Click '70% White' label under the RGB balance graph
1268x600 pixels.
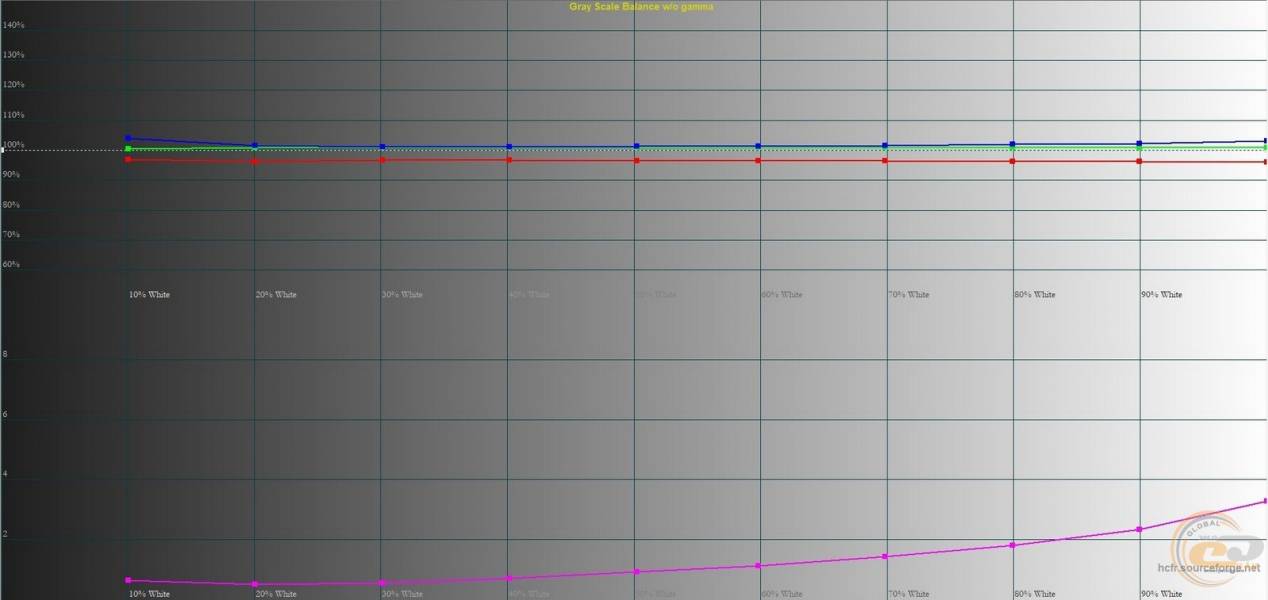click(x=908, y=295)
